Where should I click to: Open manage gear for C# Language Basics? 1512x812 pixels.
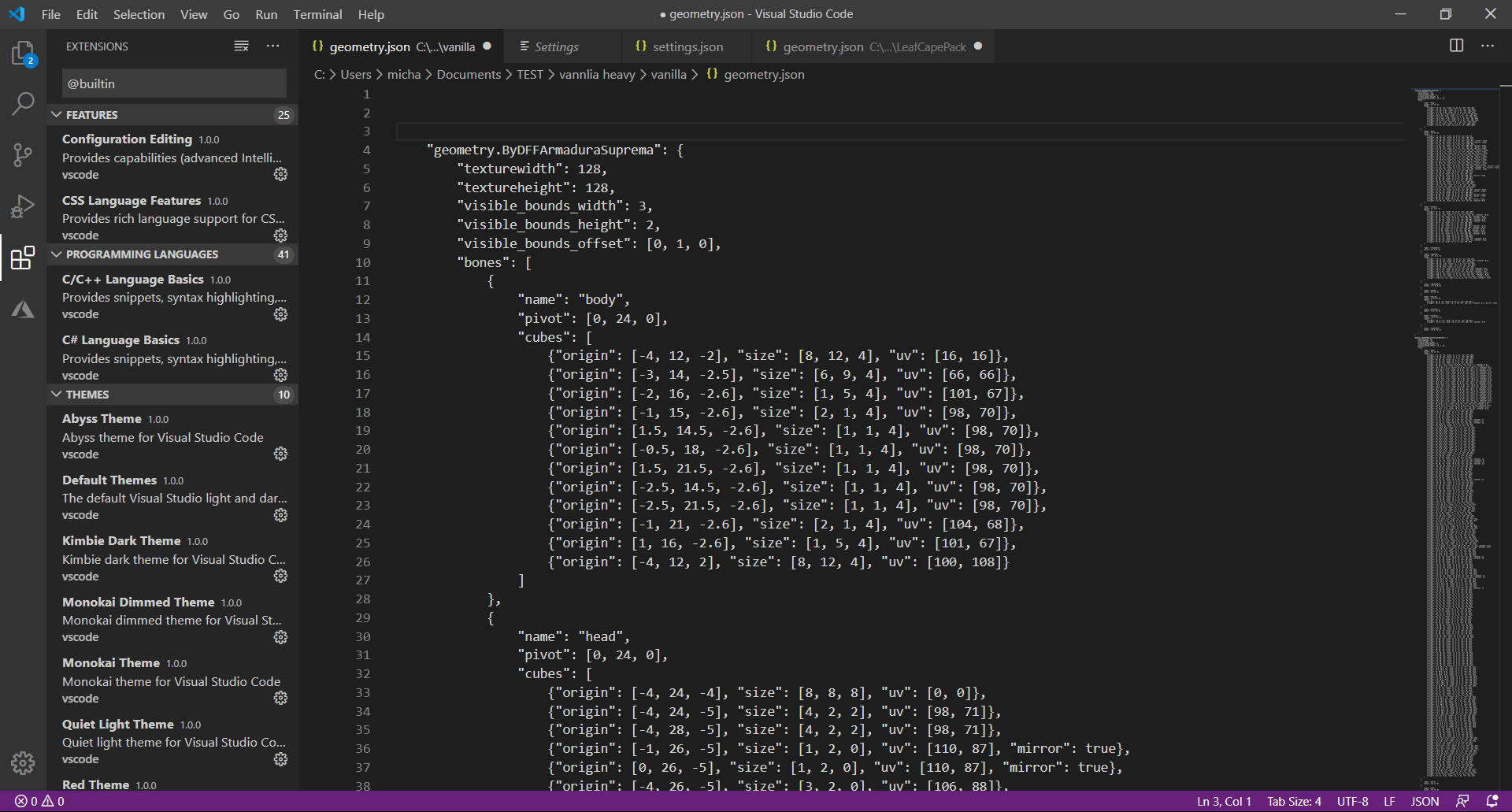[280, 375]
